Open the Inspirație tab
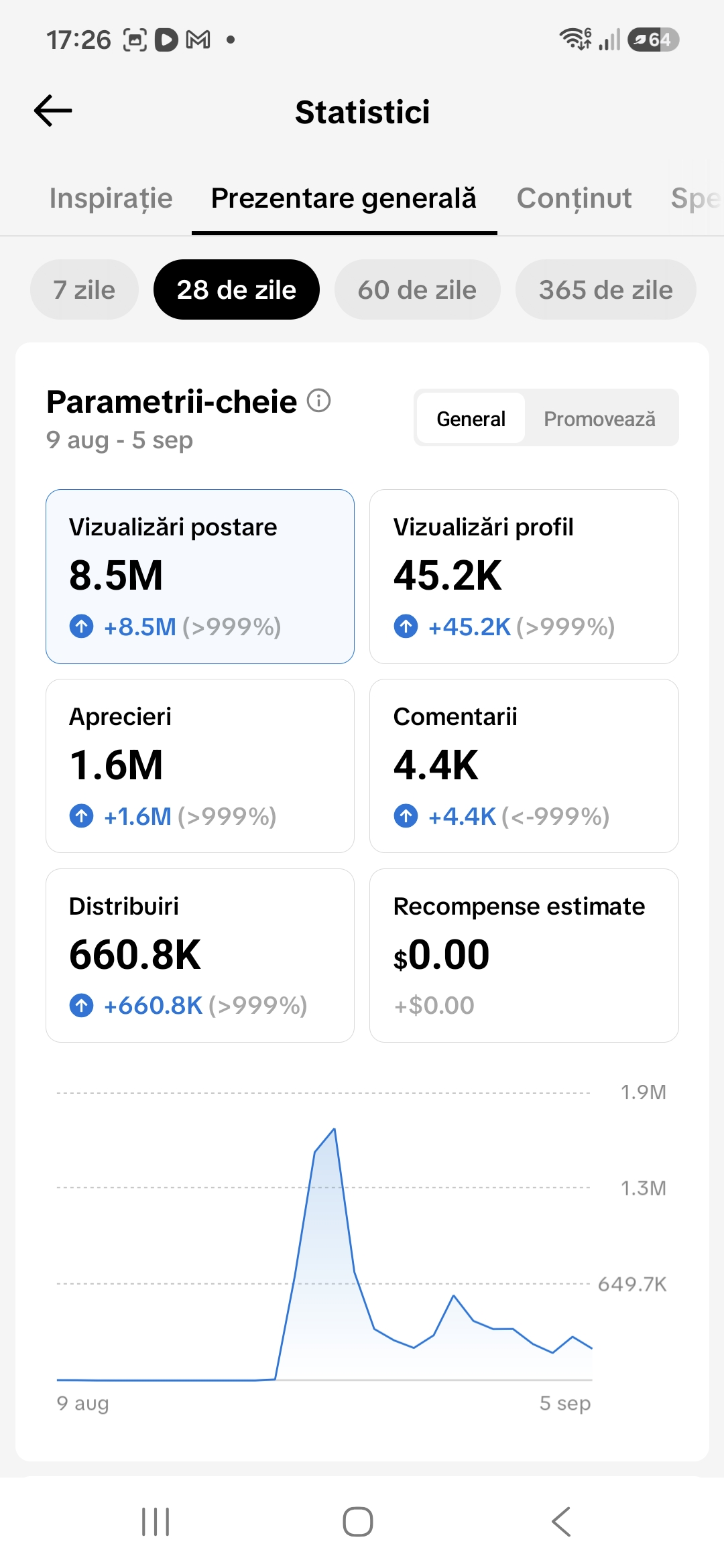Viewport: 724px width, 1568px height. pyautogui.click(x=111, y=198)
